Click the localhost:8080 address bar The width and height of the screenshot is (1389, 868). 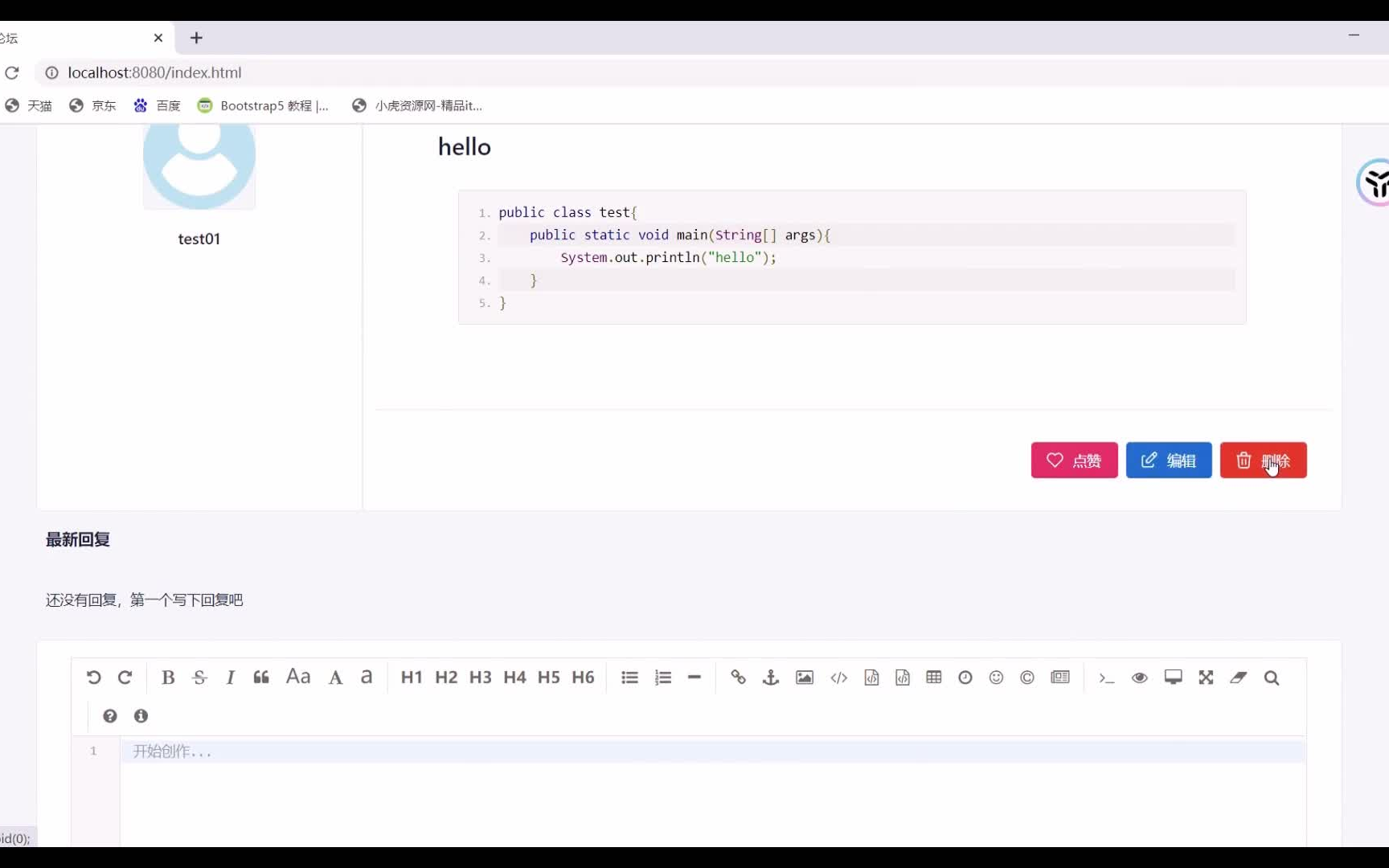click(154, 73)
